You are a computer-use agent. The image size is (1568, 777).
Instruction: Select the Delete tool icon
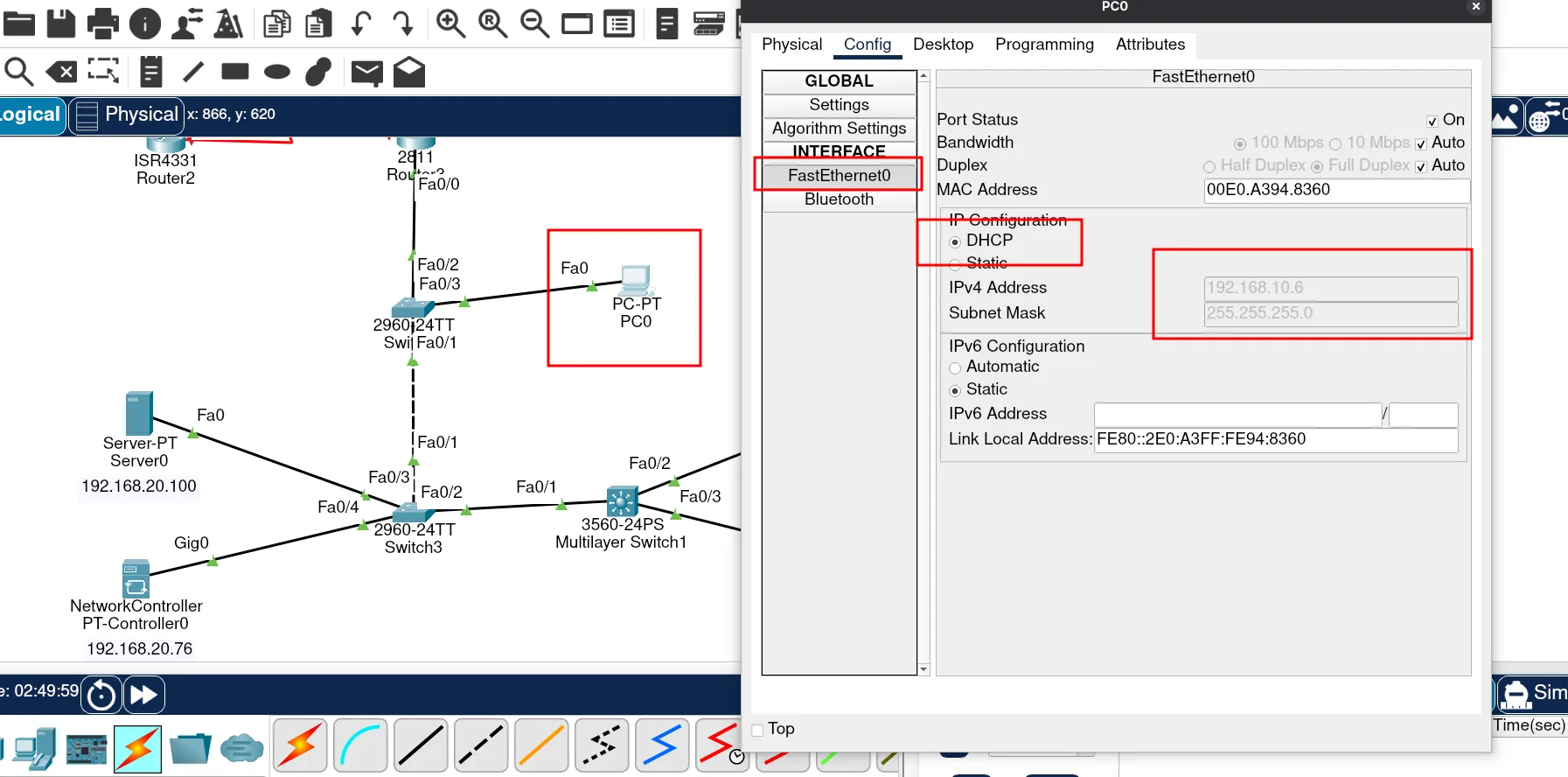coord(61,72)
